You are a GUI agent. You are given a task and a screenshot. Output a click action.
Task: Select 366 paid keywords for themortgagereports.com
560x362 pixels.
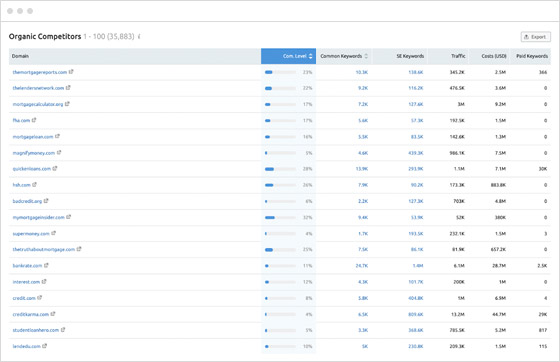543,72
